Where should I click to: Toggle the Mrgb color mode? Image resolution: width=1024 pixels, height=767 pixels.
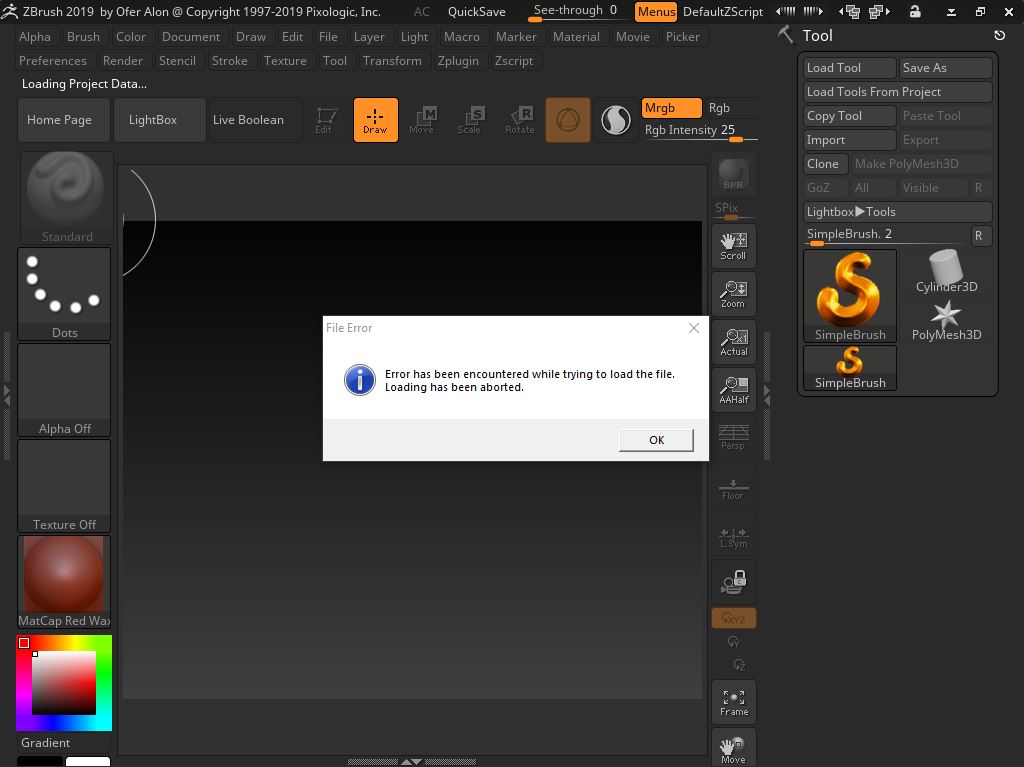670,108
